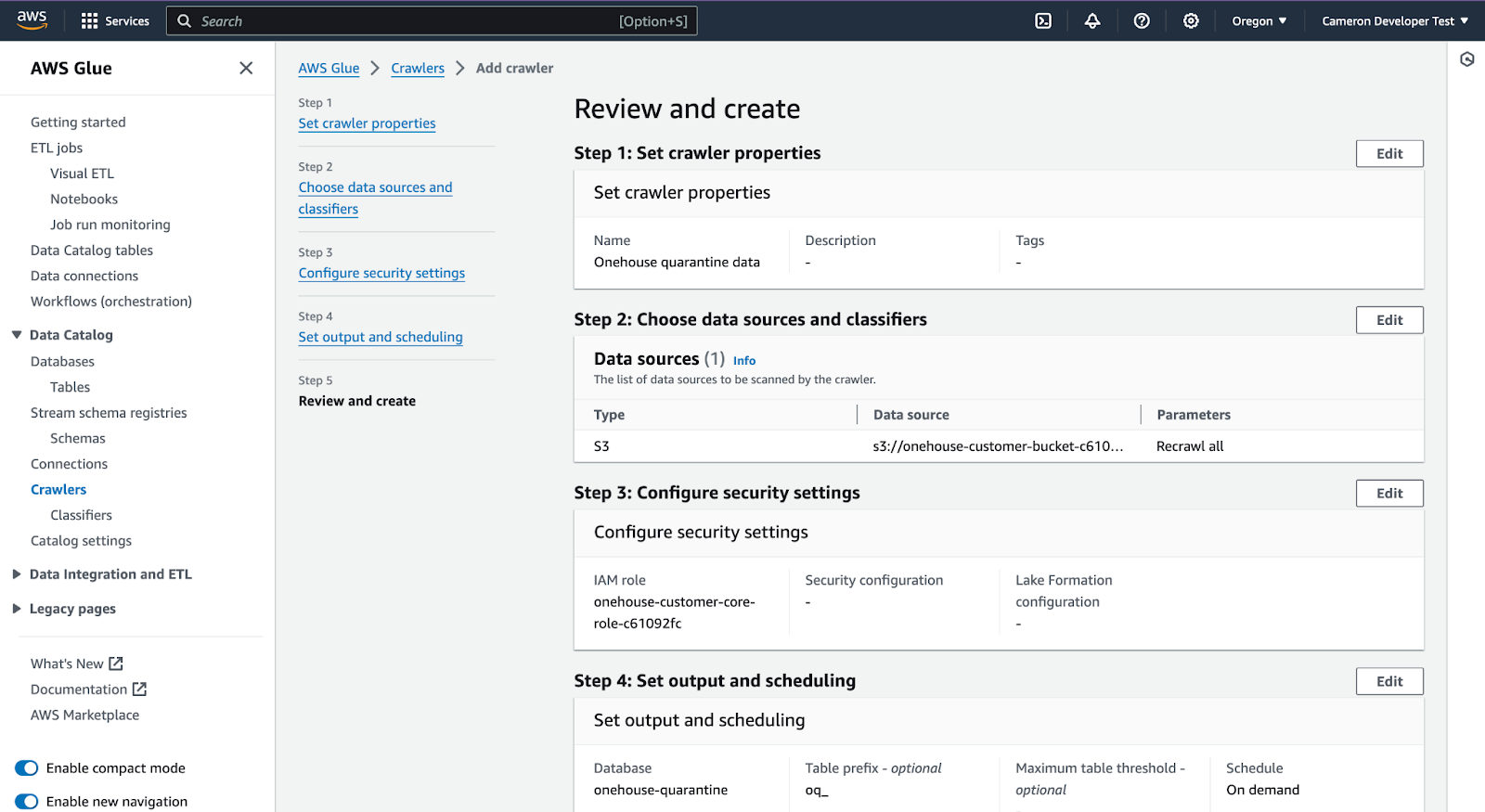Toggle Enable compact mode switch
Image resolution: width=1485 pixels, height=812 pixels.
click(x=27, y=768)
